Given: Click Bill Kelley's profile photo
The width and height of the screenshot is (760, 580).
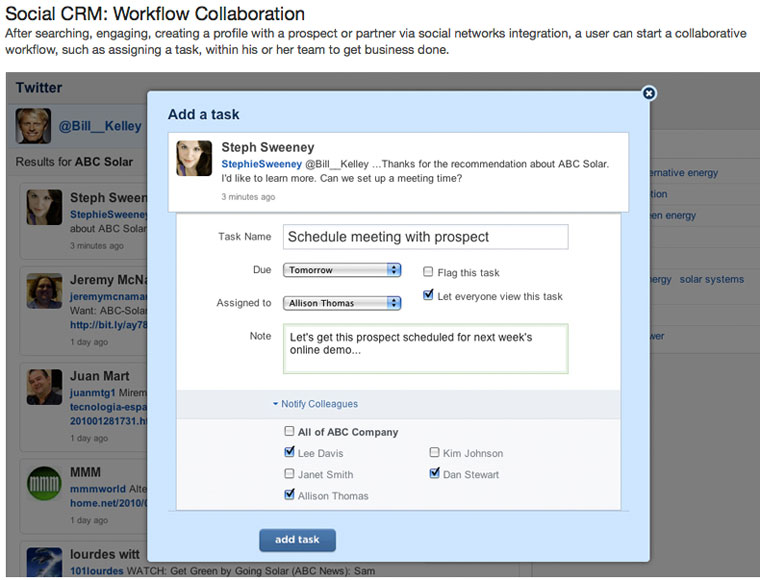Looking at the screenshot, I should [33, 125].
